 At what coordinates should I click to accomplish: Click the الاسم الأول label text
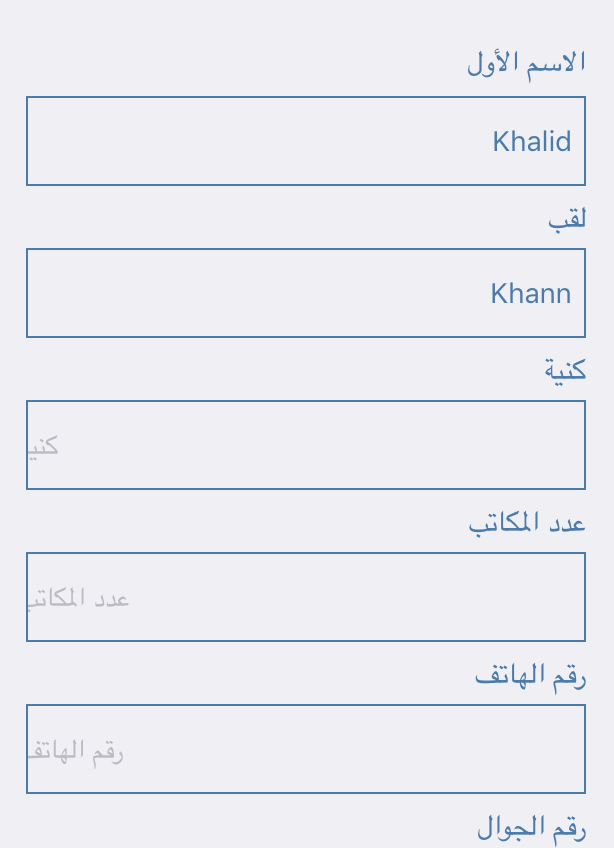click(x=526, y=64)
